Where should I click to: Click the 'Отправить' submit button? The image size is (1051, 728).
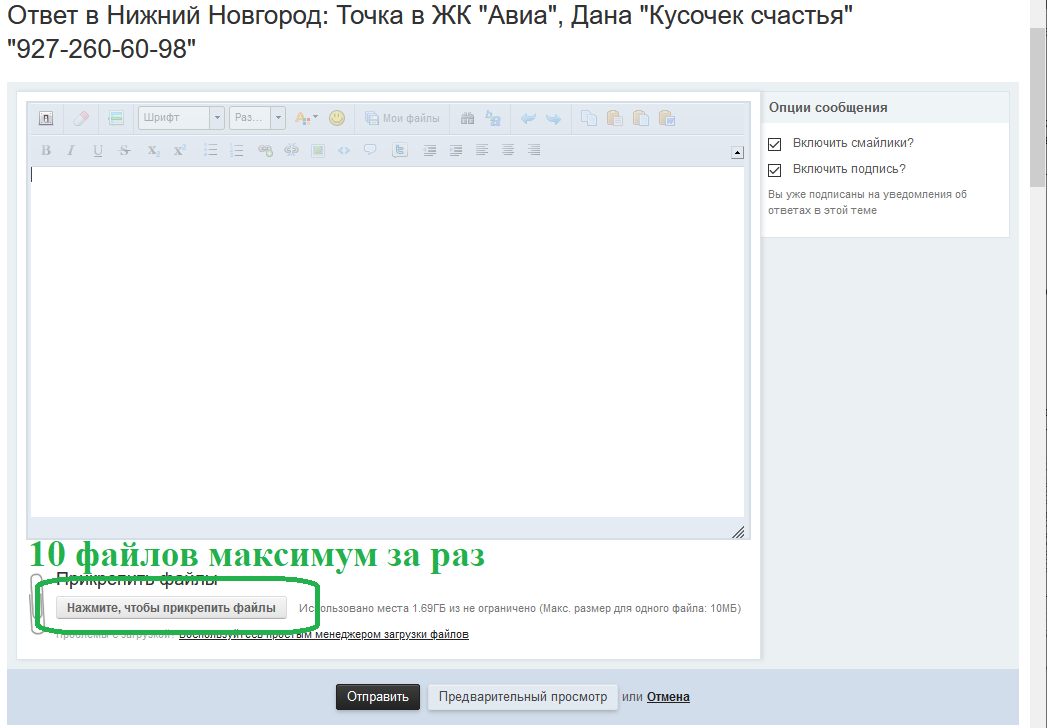point(377,697)
